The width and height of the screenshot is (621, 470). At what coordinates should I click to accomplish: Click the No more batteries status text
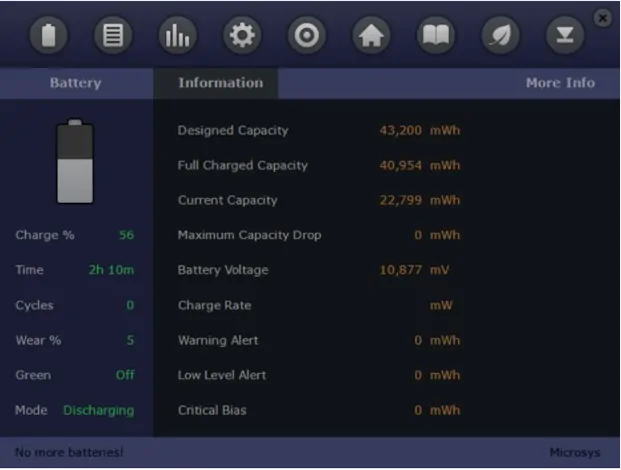[69, 452]
